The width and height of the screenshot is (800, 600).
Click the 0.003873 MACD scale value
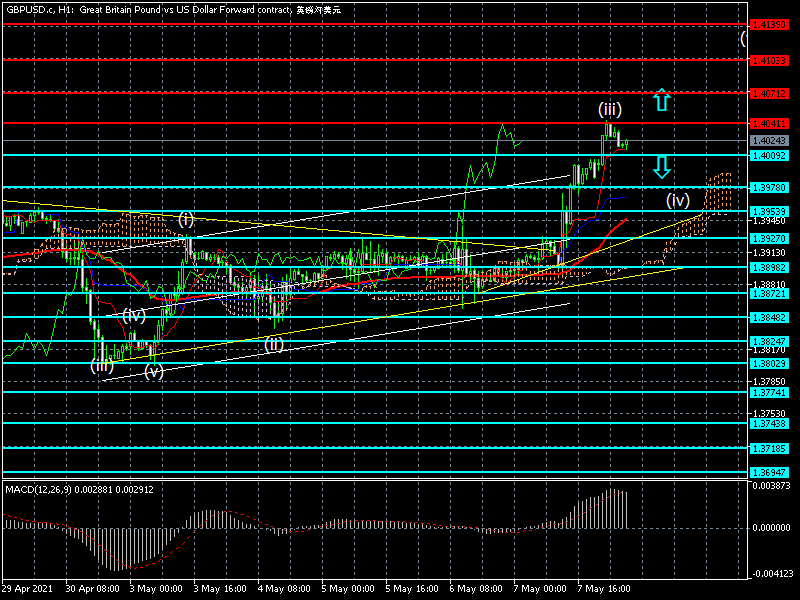click(x=771, y=486)
